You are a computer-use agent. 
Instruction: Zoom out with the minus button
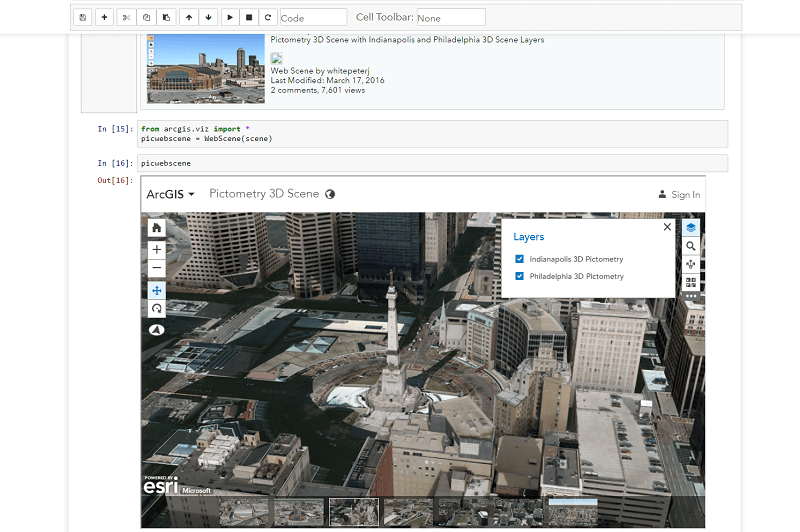pos(157,268)
